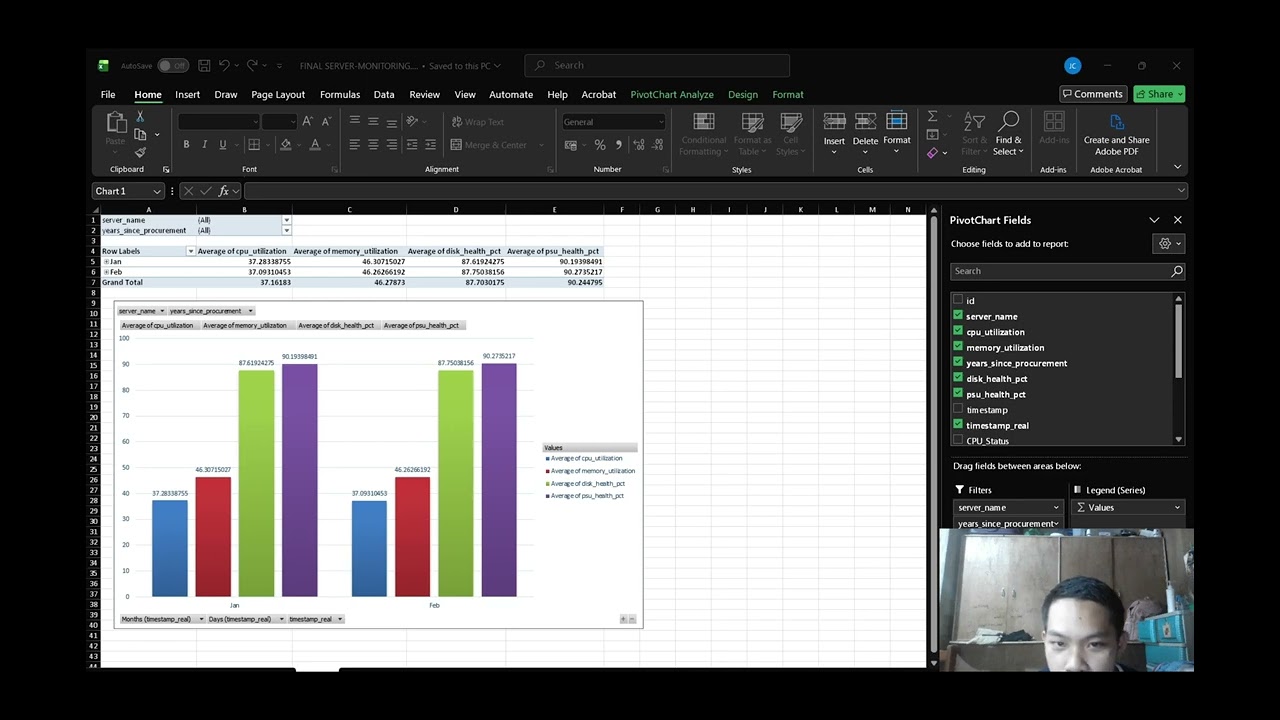
Task: Click the JC account avatar
Action: click(x=1072, y=66)
